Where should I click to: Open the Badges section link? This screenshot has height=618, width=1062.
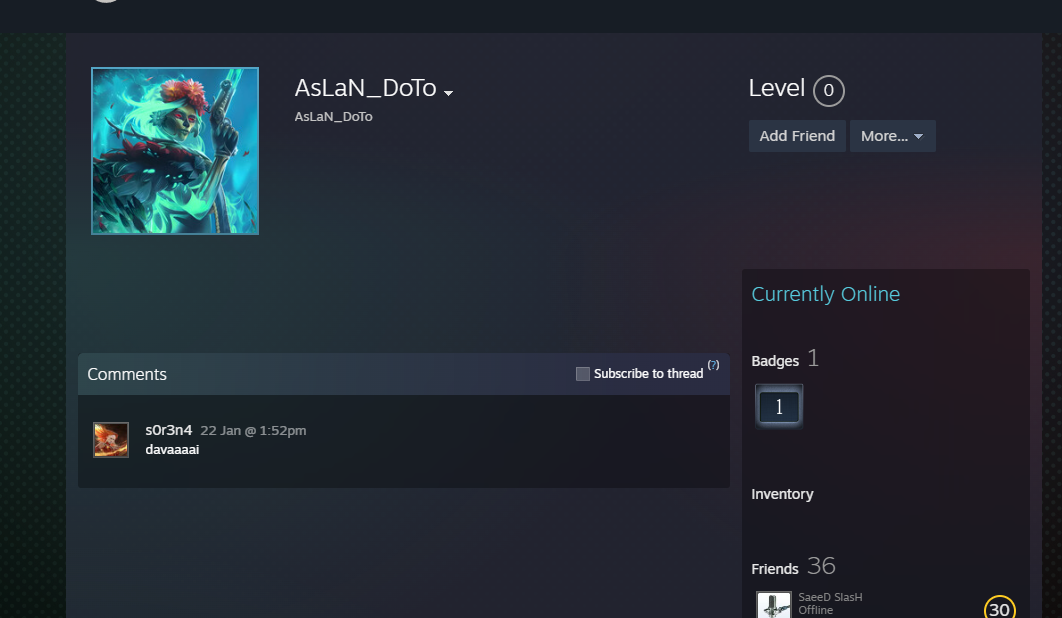[x=775, y=361]
